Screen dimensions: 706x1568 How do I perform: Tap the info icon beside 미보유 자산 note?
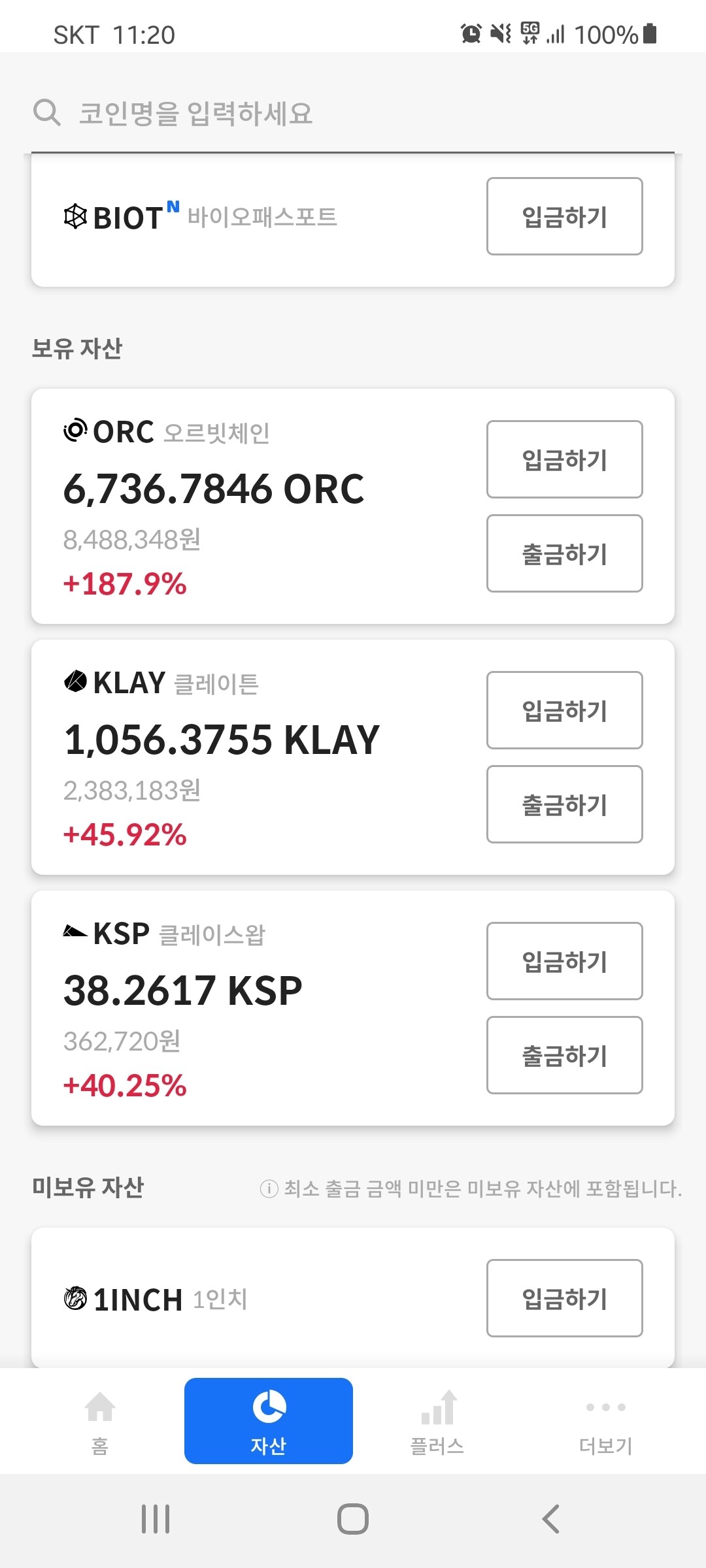pyautogui.click(x=269, y=1188)
